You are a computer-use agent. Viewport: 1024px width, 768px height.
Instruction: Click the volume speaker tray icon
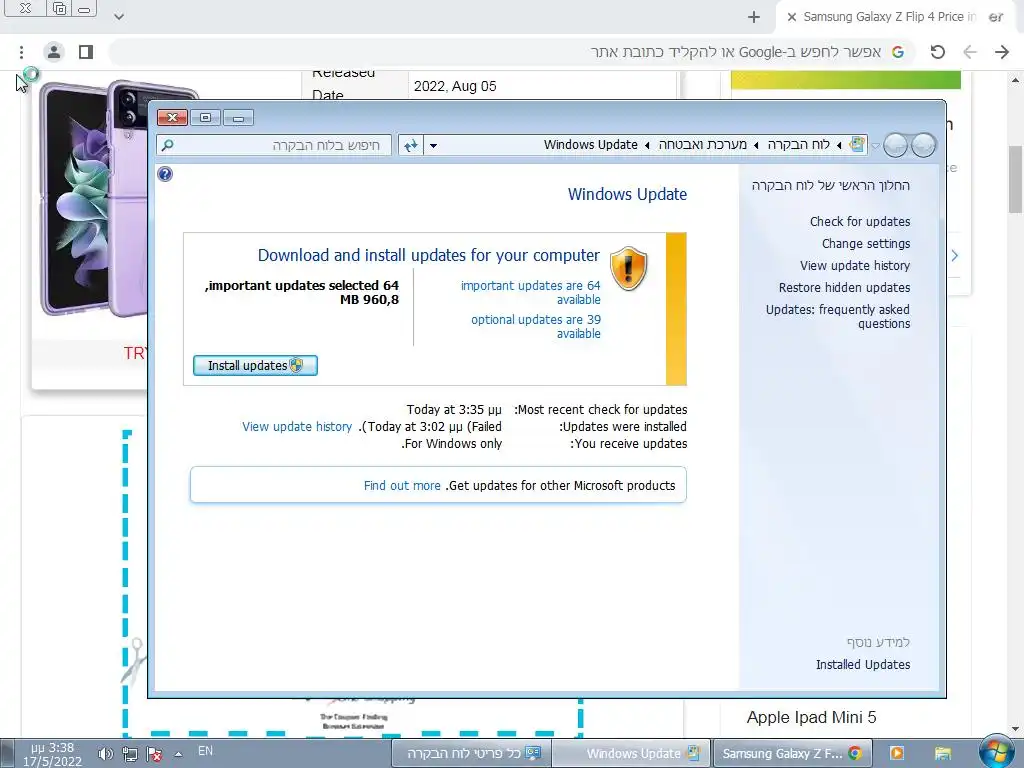pyautogui.click(x=105, y=754)
